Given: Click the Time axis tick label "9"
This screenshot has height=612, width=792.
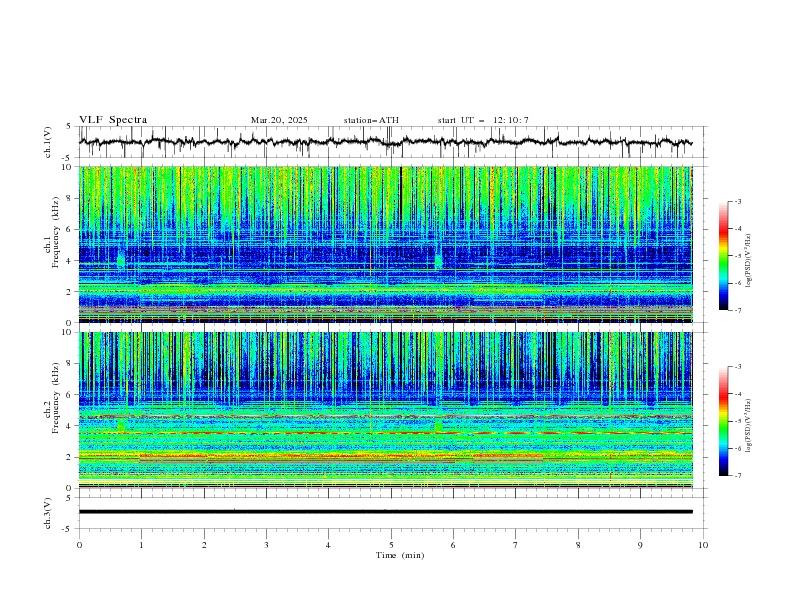Looking at the screenshot, I should point(640,545).
